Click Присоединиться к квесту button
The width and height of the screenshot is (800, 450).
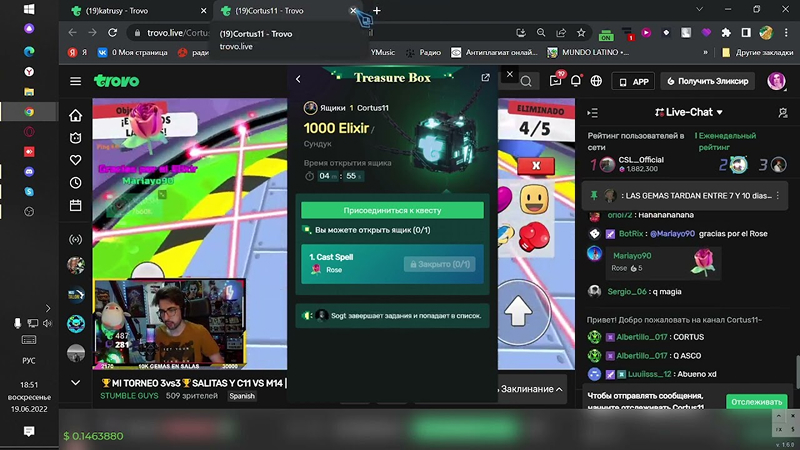(392, 210)
